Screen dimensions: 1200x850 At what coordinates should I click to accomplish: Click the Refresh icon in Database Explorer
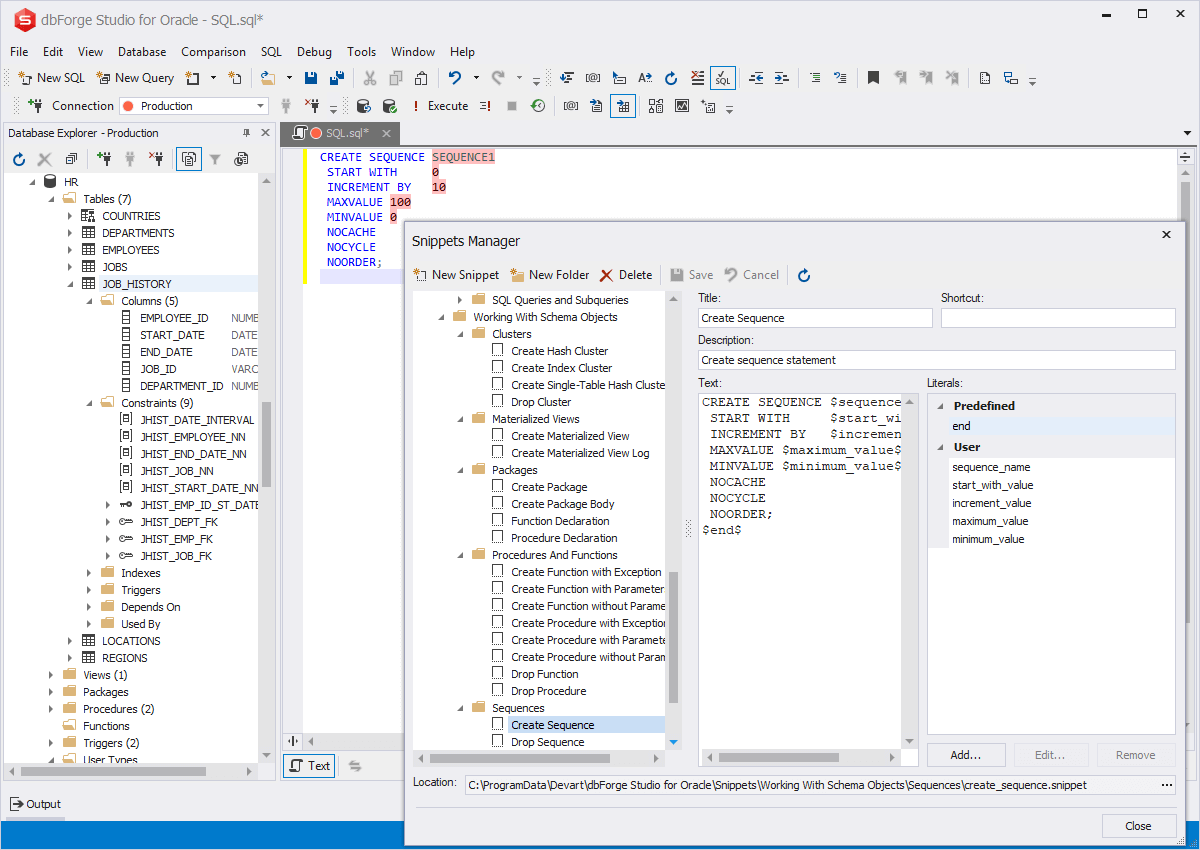point(19,159)
